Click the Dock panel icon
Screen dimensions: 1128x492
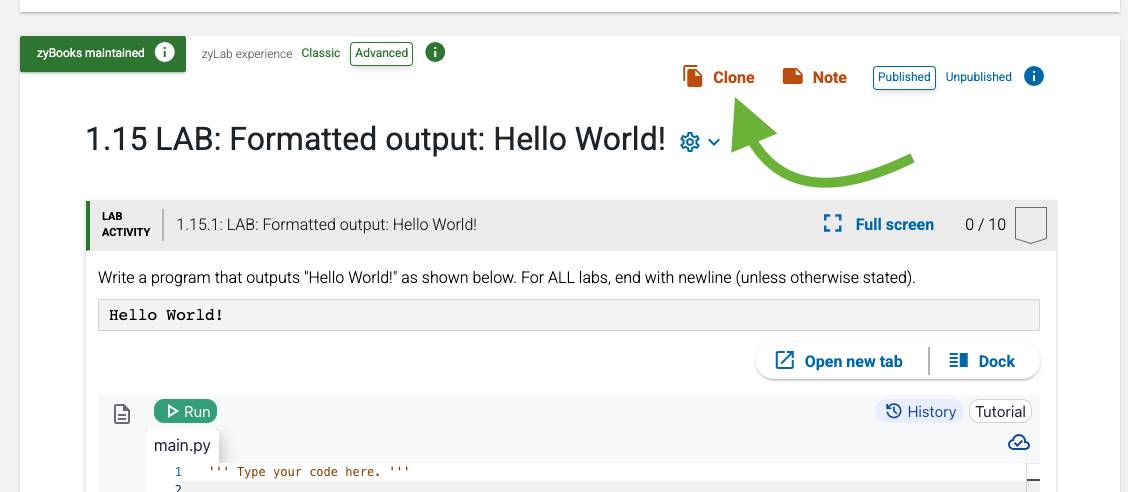pos(959,360)
